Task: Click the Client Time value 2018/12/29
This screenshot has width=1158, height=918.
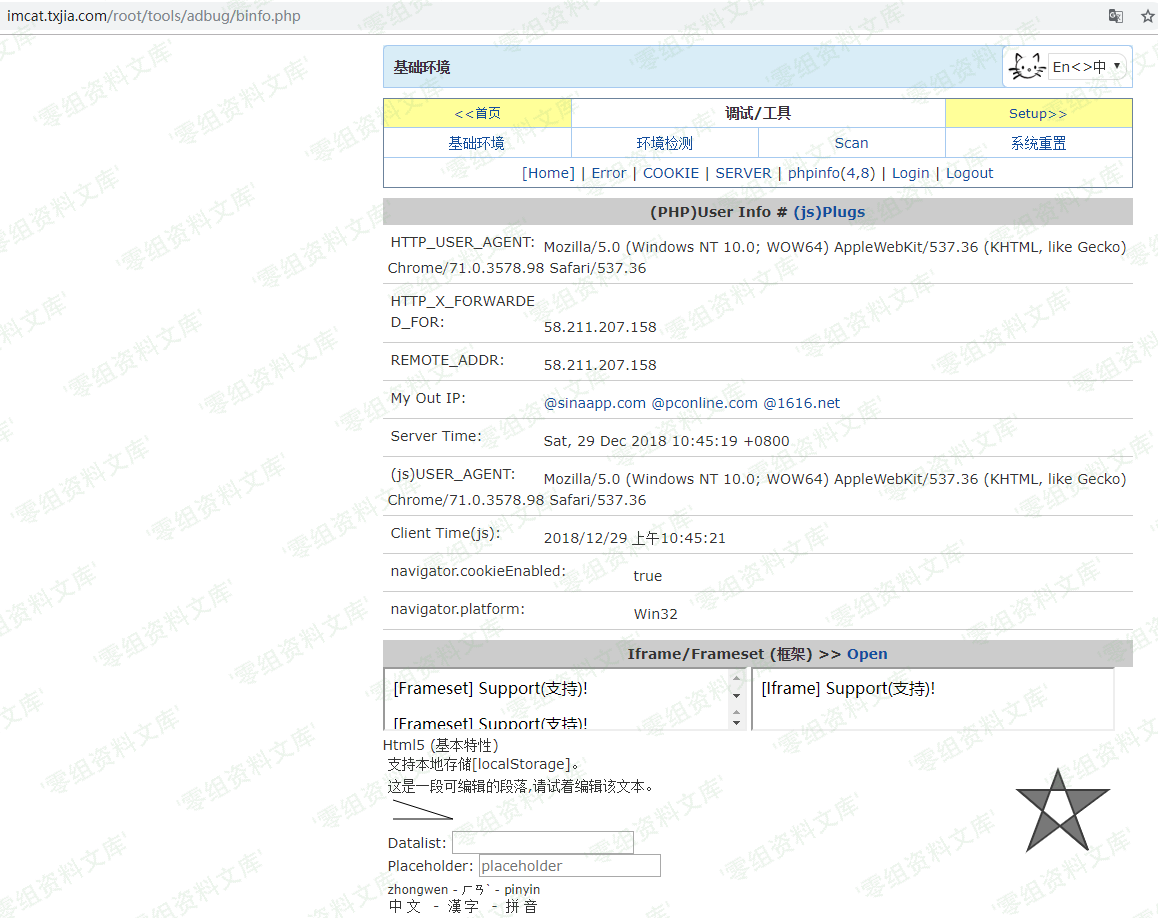Action: click(634, 538)
